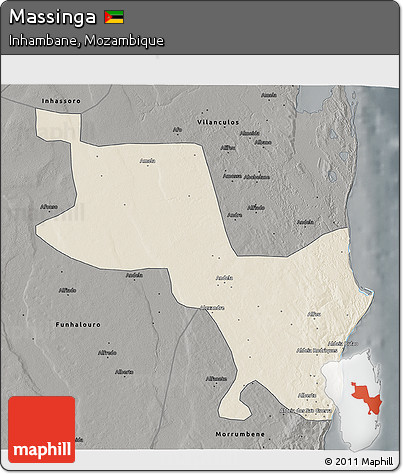Screen dimensions: 403x474
Task: Click the Mozambique flag icon beside Massinga
Action: [x=114, y=17]
